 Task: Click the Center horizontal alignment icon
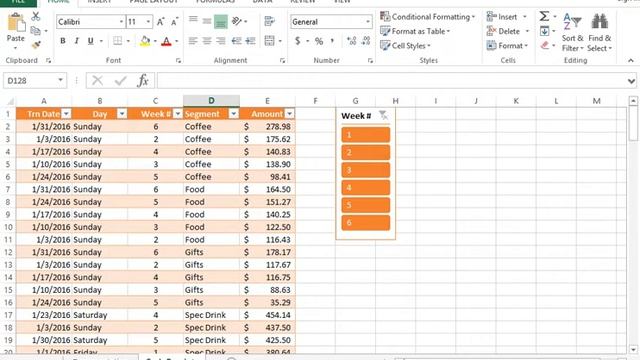click(x=207, y=41)
